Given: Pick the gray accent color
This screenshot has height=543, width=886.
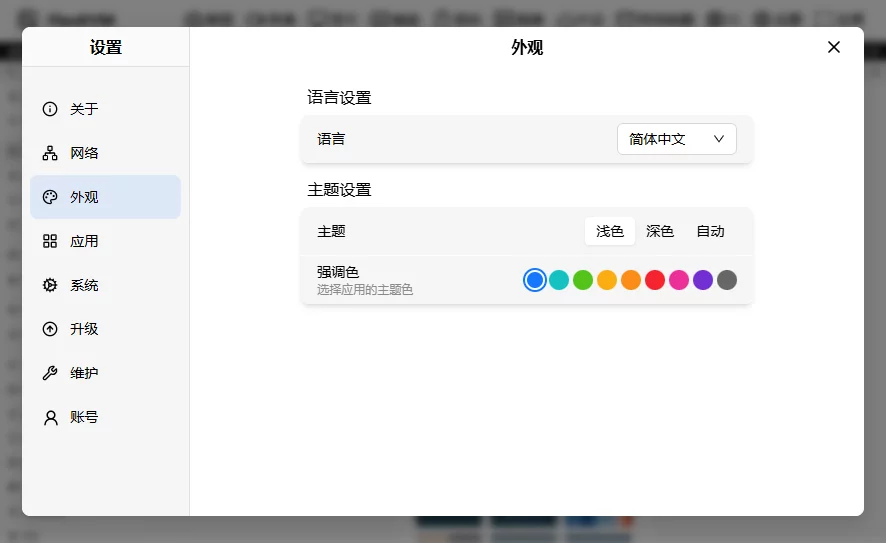Looking at the screenshot, I should [727, 280].
